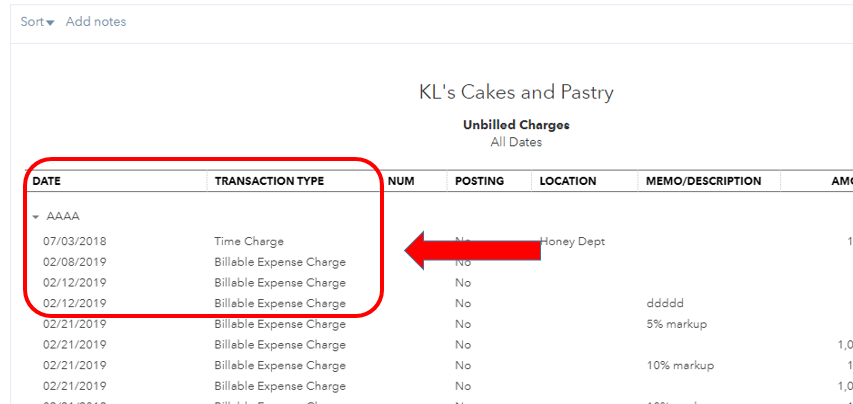The width and height of the screenshot is (853, 404).
Task: Open the Time Charge transaction
Action: [249, 241]
